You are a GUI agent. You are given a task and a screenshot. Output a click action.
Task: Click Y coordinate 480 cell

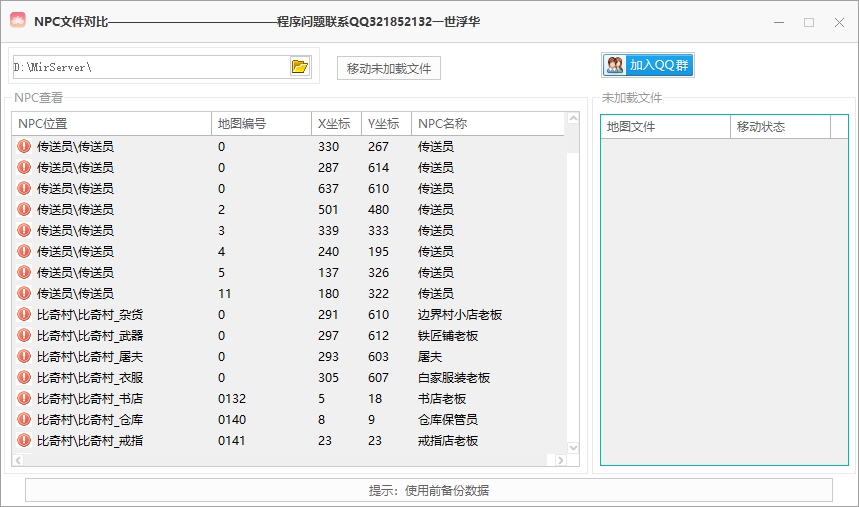pos(378,210)
